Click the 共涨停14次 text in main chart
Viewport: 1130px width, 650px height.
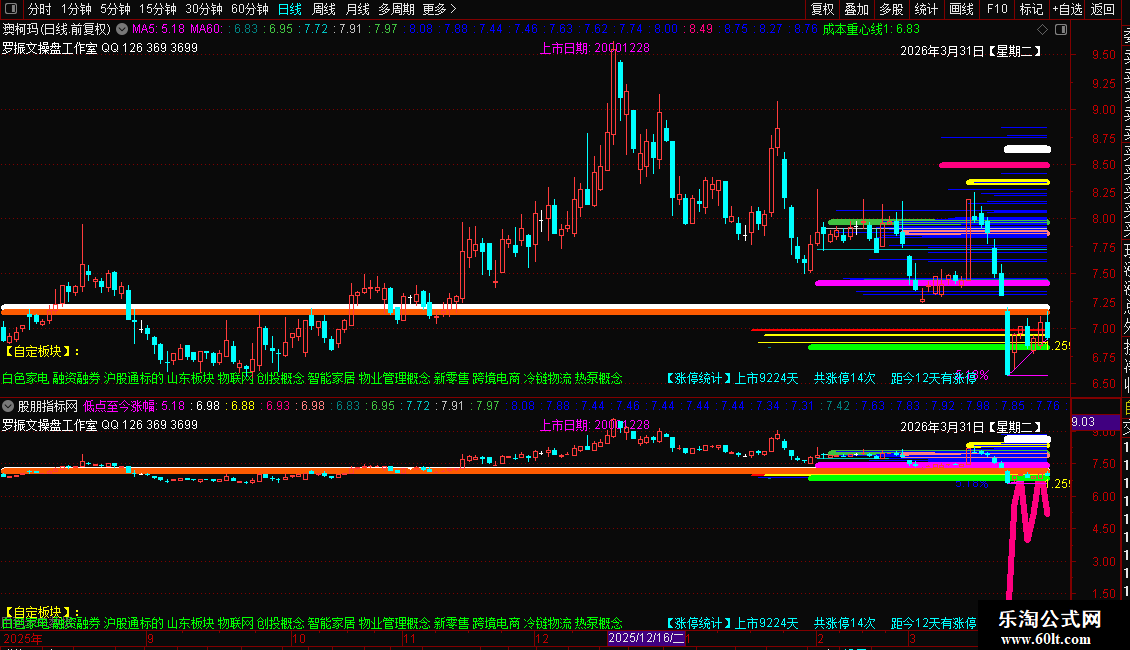845,378
